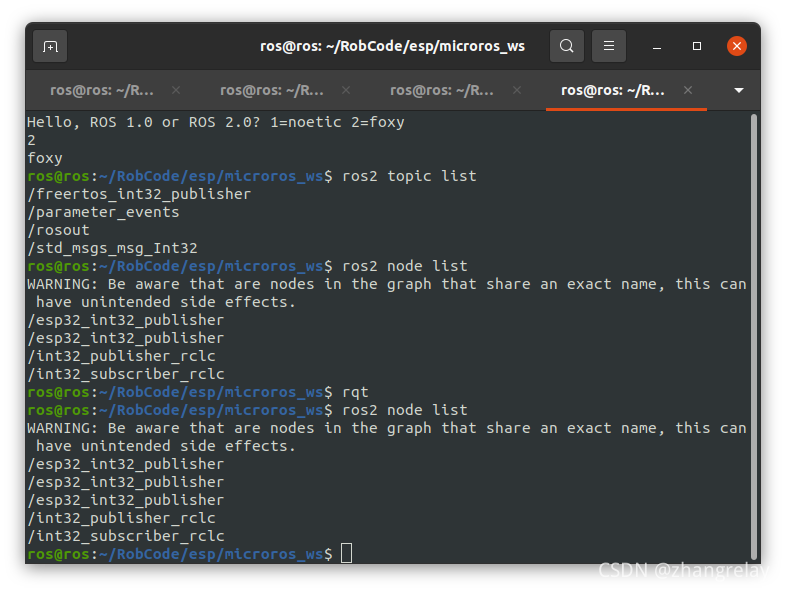Click the cursor at the final prompt
Viewport: 786px width, 592px height.
[346, 553]
